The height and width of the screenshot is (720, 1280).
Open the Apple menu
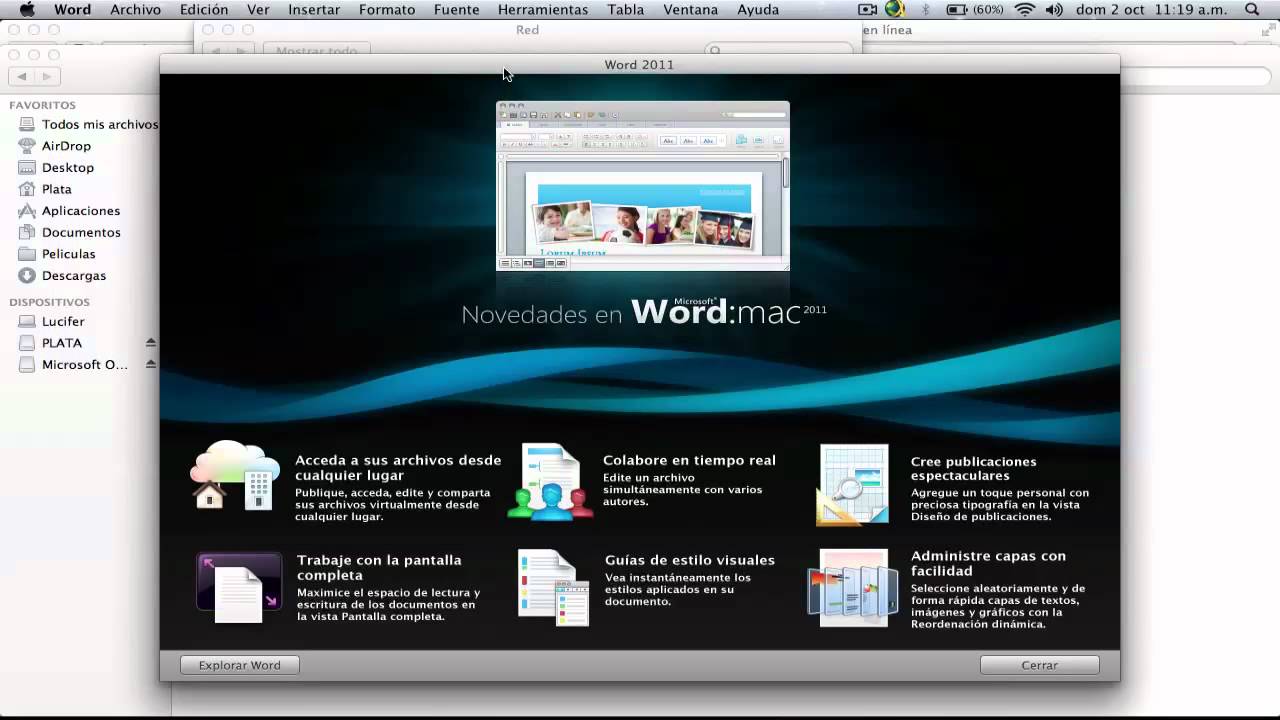[27, 9]
